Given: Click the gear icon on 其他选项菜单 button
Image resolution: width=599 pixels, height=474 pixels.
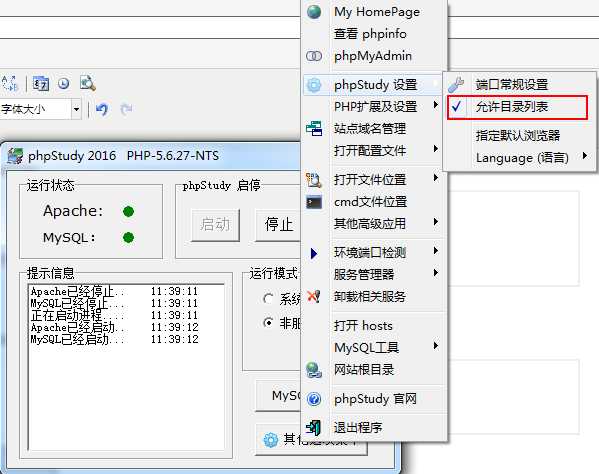Looking at the screenshot, I should pyautogui.click(x=271, y=440).
